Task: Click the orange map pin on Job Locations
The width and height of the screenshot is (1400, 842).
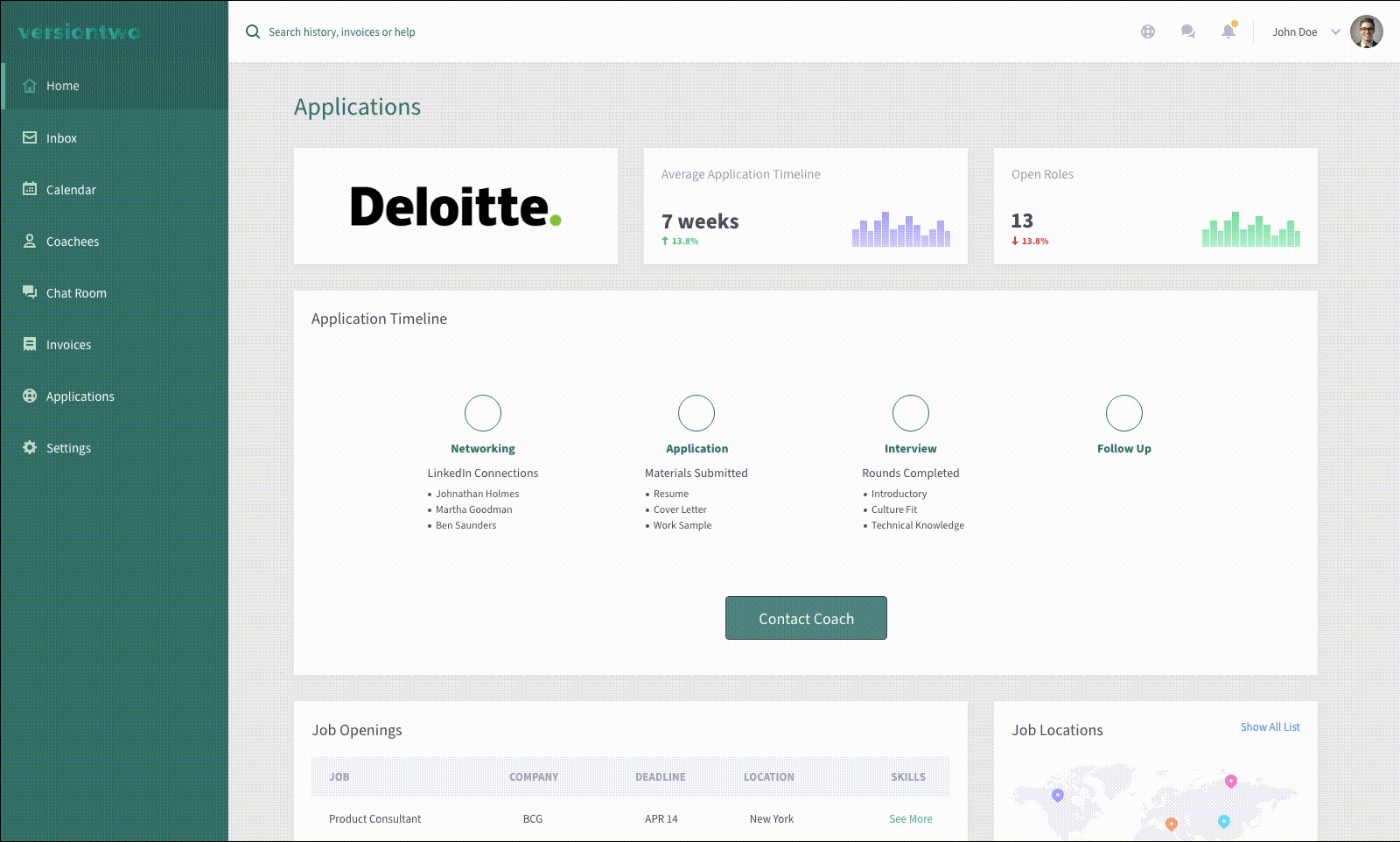Action: pos(1172,824)
